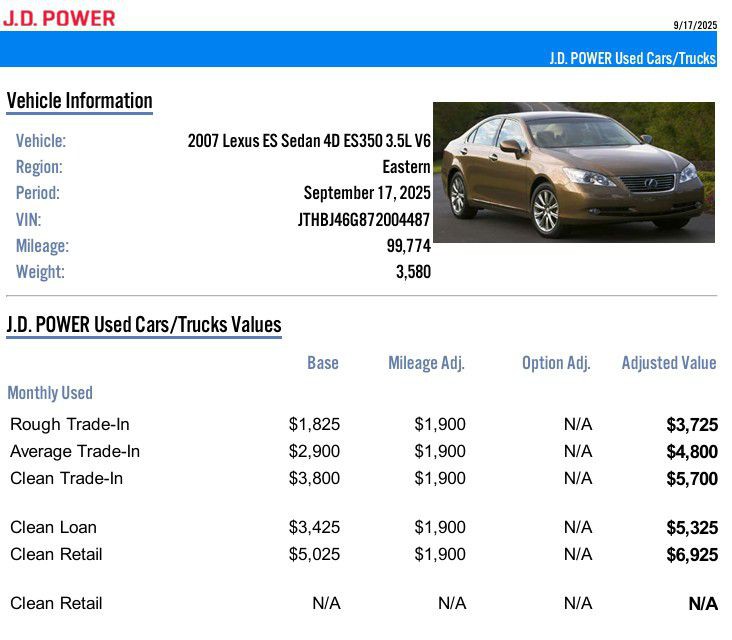
Task: Select the option adjustment N/A beside $6,925
Action: pyautogui.click(x=578, y=555)
